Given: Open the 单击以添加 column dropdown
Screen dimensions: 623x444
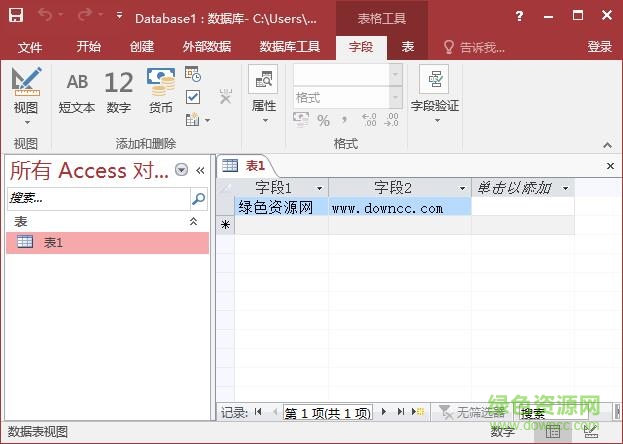Looking at the screenshot, I should click(565, 188).
